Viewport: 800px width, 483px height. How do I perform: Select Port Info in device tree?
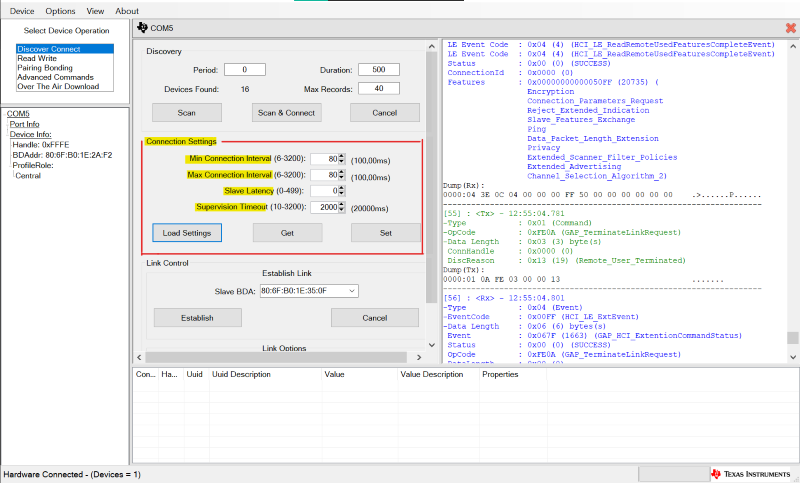coord(25,124)
